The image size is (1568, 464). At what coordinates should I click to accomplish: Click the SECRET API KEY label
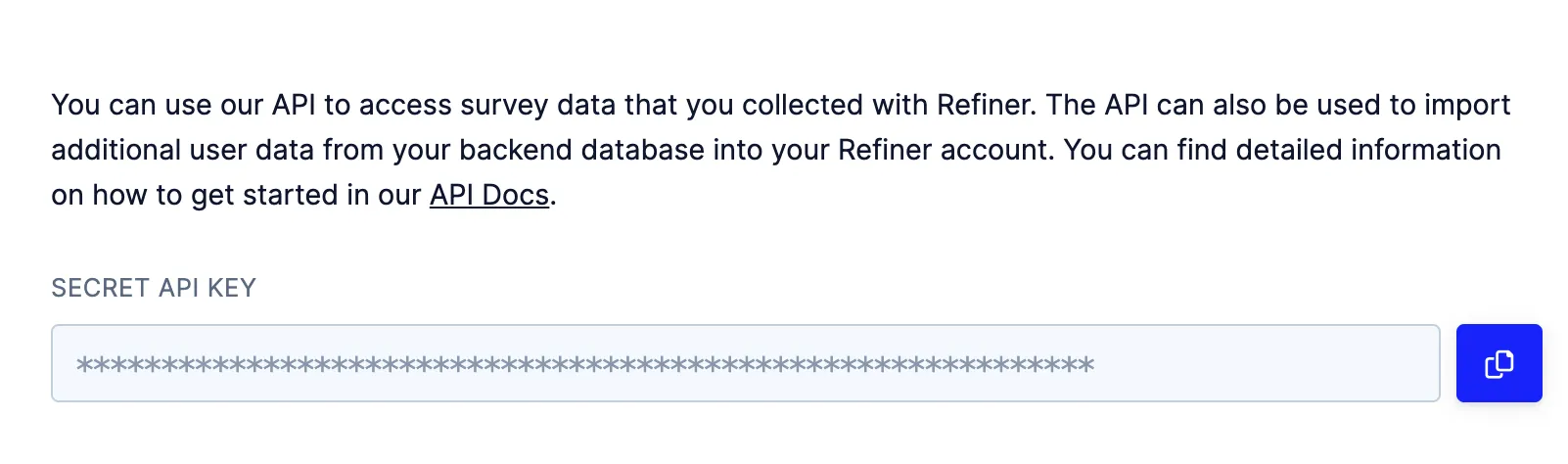pos(154,288)
